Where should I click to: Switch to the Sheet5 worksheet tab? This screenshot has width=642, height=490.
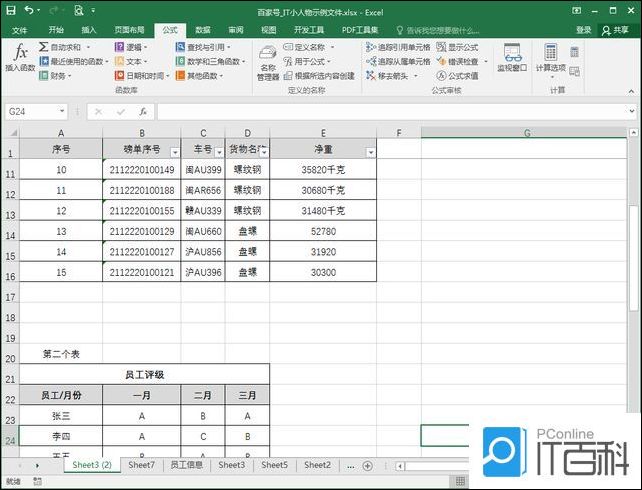tap(274, 465)
